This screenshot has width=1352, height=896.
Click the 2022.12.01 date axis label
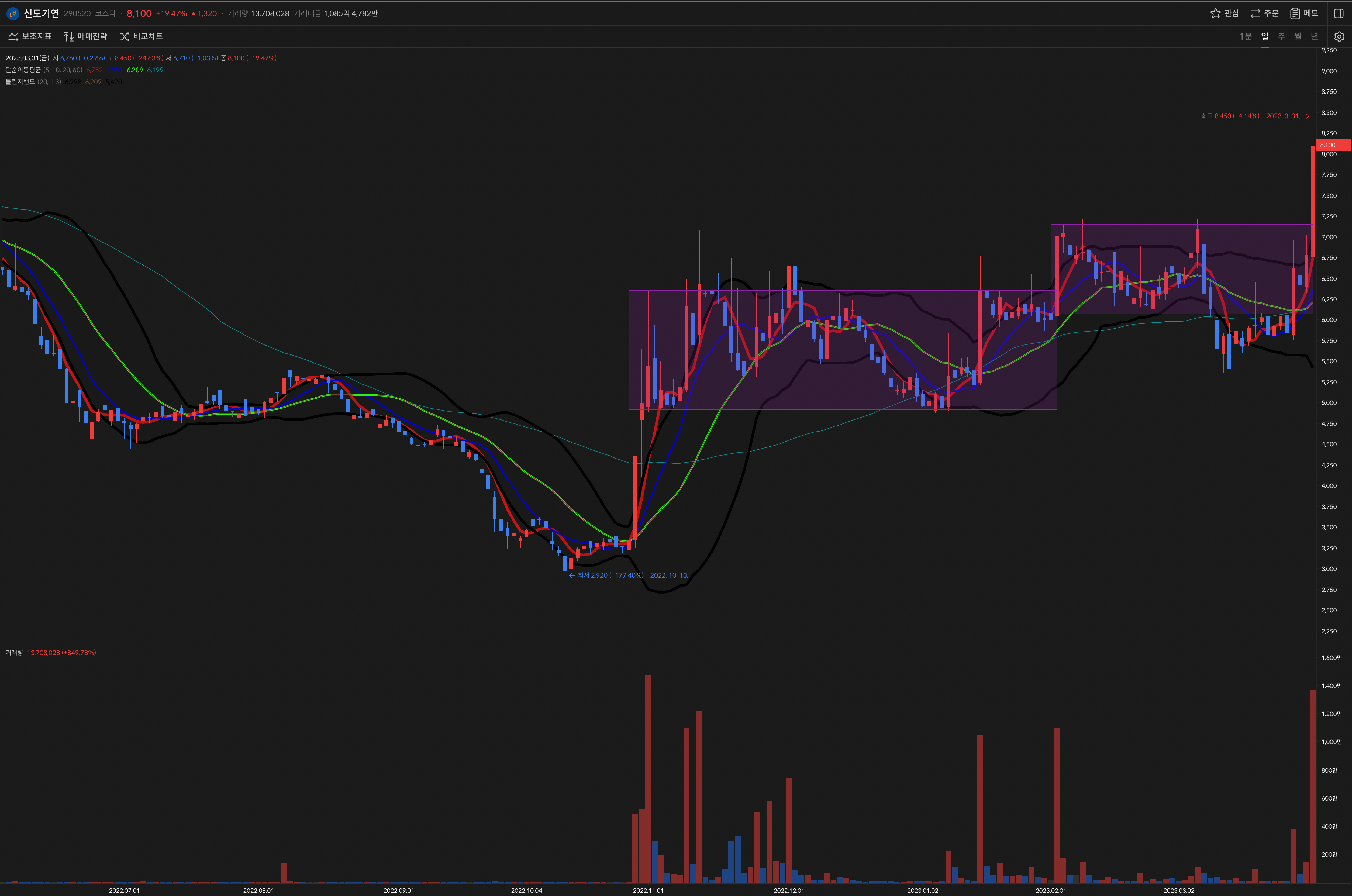[789, 890]
